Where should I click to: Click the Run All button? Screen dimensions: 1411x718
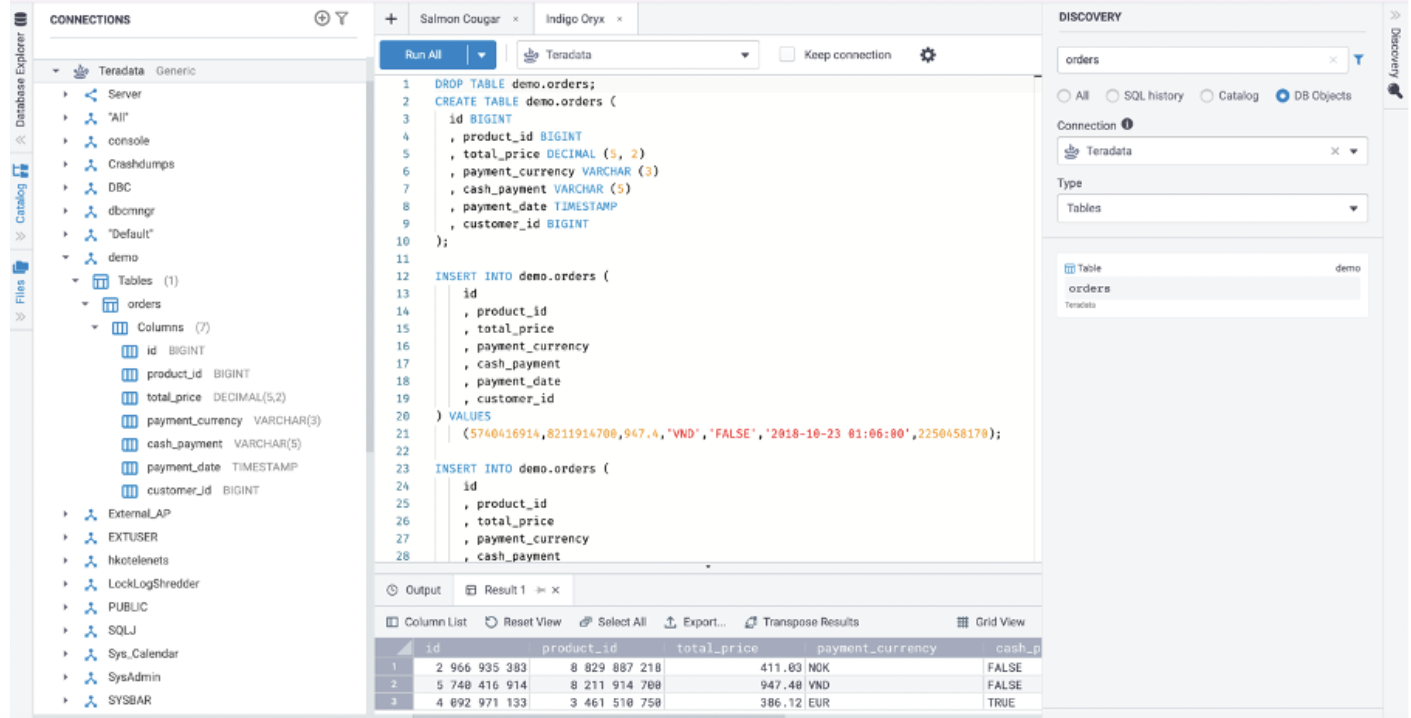point(424,55)
